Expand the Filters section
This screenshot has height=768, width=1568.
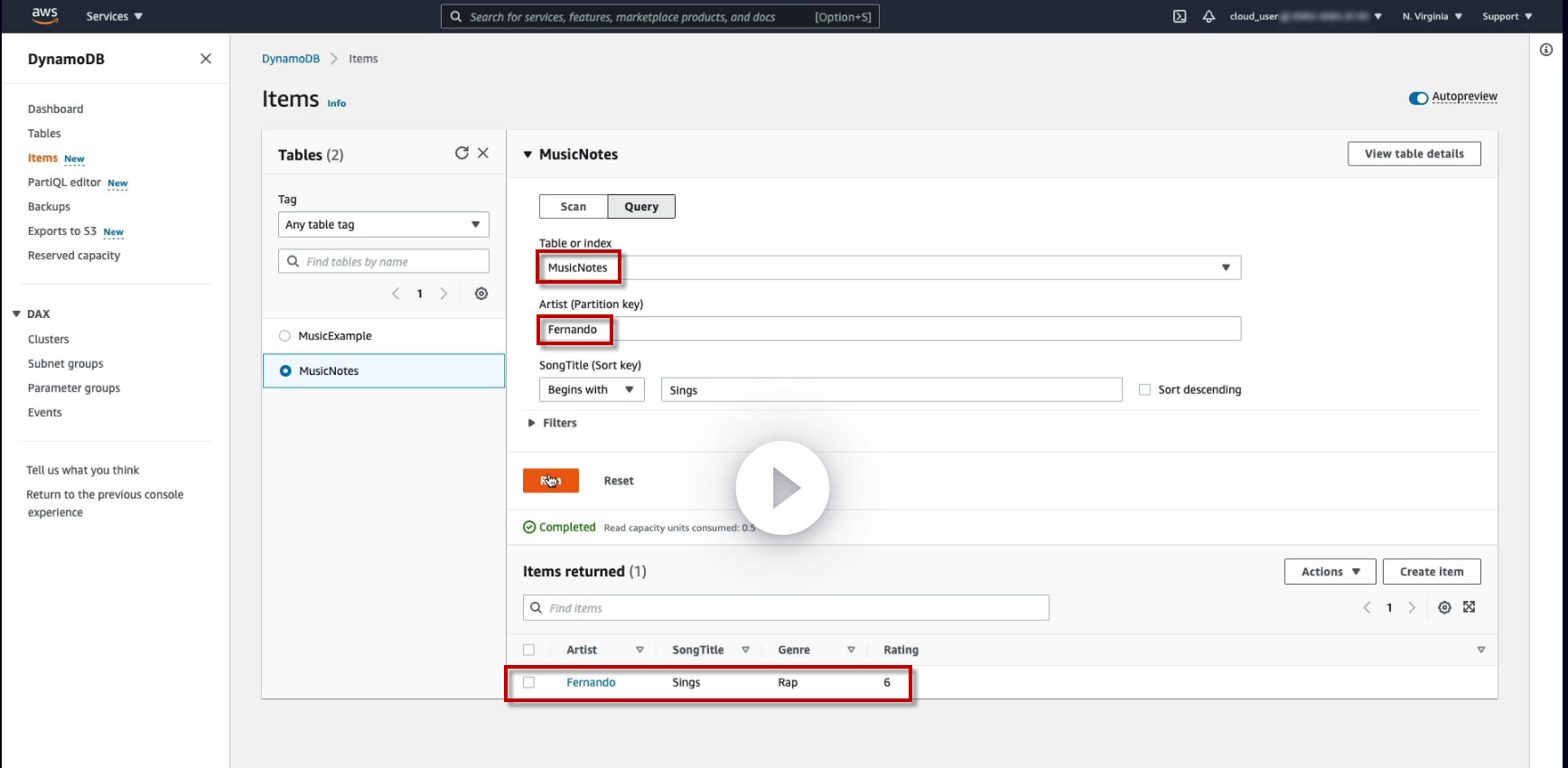click(x=552, y=423)
